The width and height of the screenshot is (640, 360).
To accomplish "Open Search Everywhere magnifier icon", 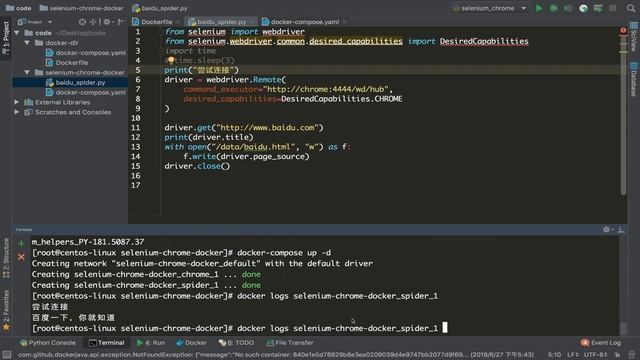I will 631,8.
